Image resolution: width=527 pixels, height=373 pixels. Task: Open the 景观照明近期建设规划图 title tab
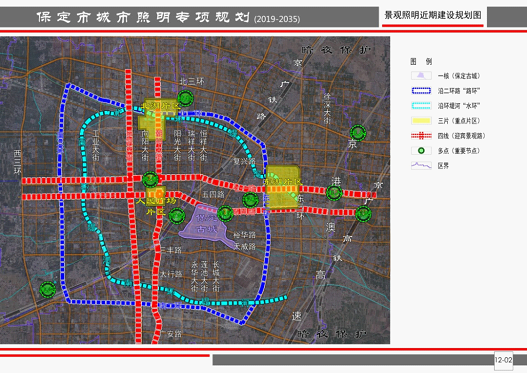(x=433, y=15)
